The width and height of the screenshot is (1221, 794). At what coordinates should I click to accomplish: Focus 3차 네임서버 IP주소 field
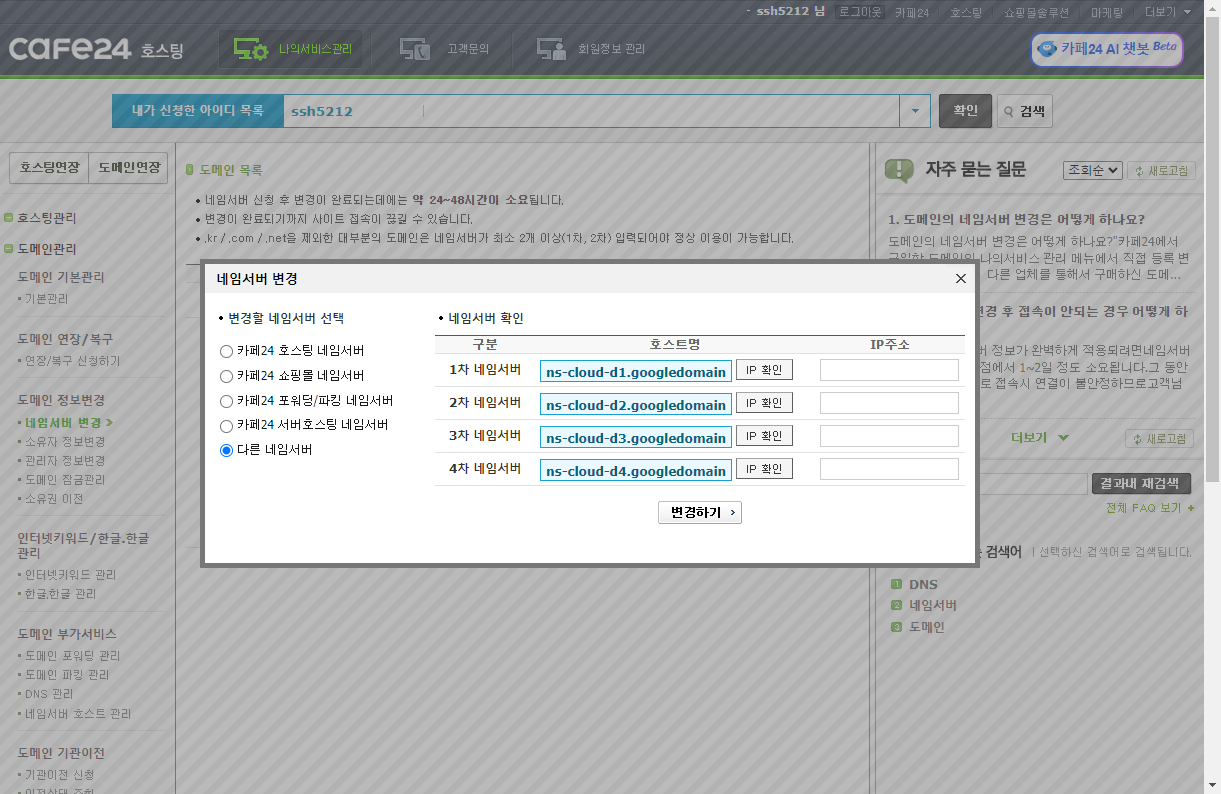pyautogui.click(x=889, y=436)
